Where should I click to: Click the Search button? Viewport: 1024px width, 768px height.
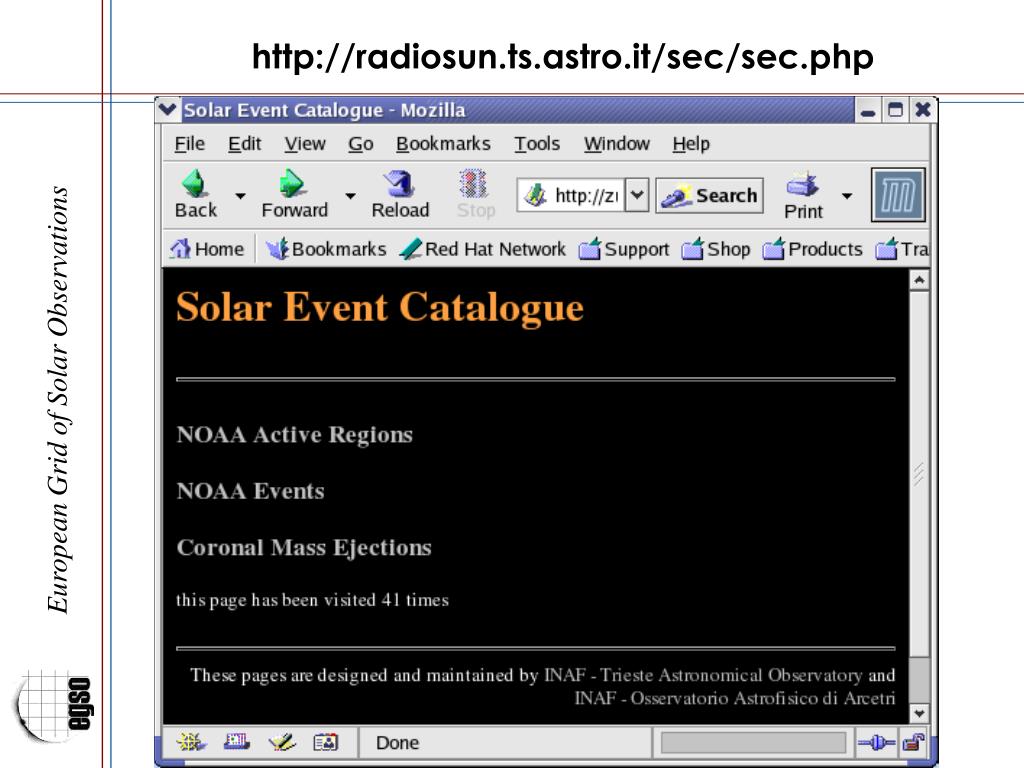point(709,195)
